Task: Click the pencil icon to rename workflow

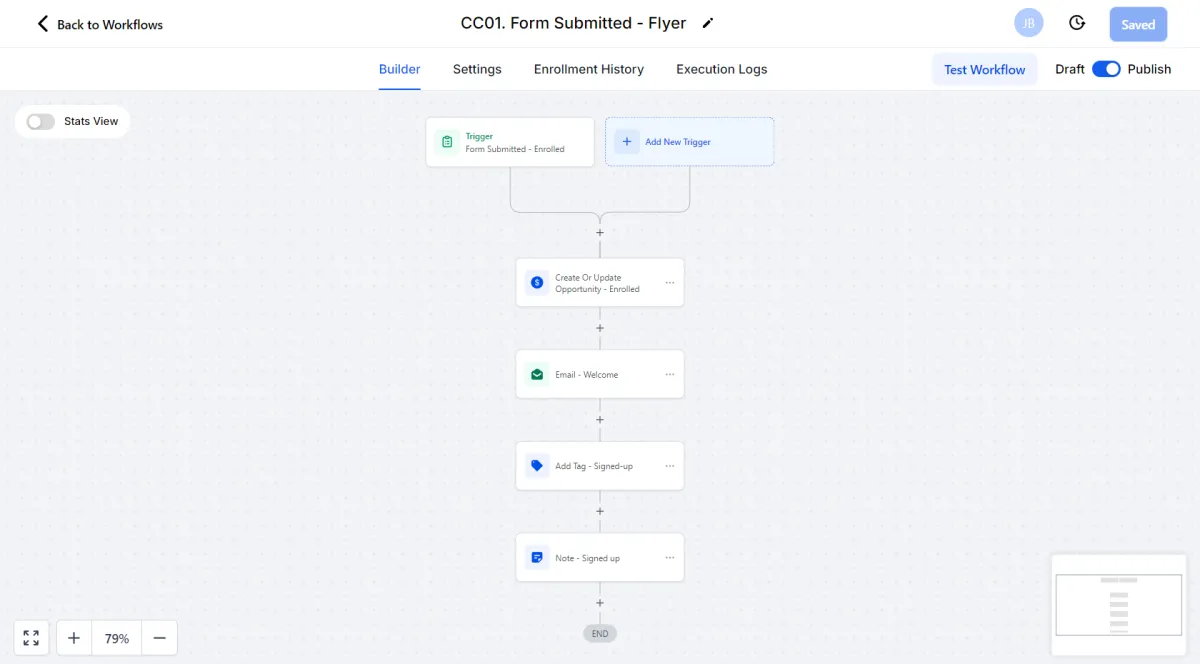Action: (708, 23)
